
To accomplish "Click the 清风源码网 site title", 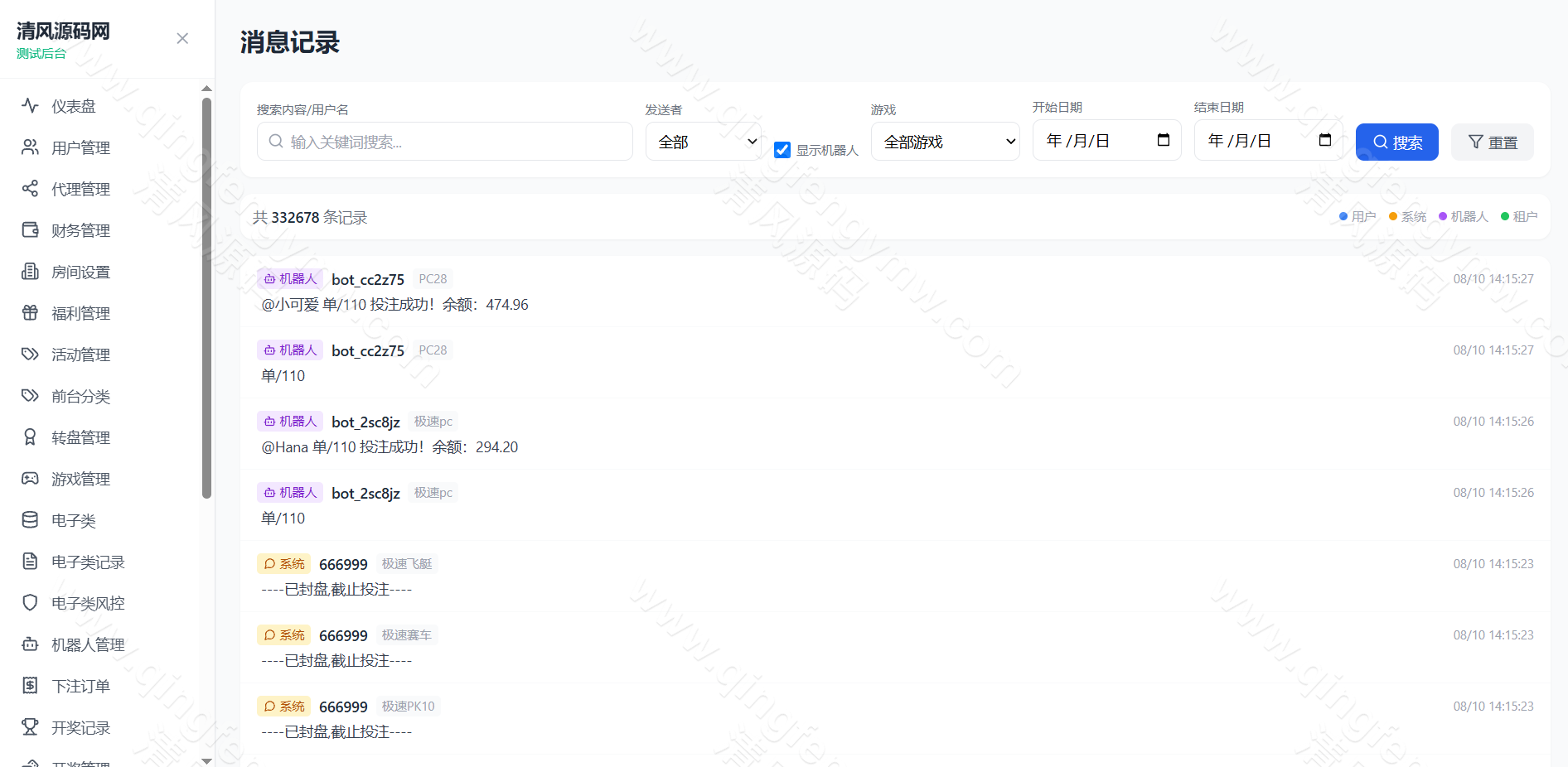I will pos(63,31).
